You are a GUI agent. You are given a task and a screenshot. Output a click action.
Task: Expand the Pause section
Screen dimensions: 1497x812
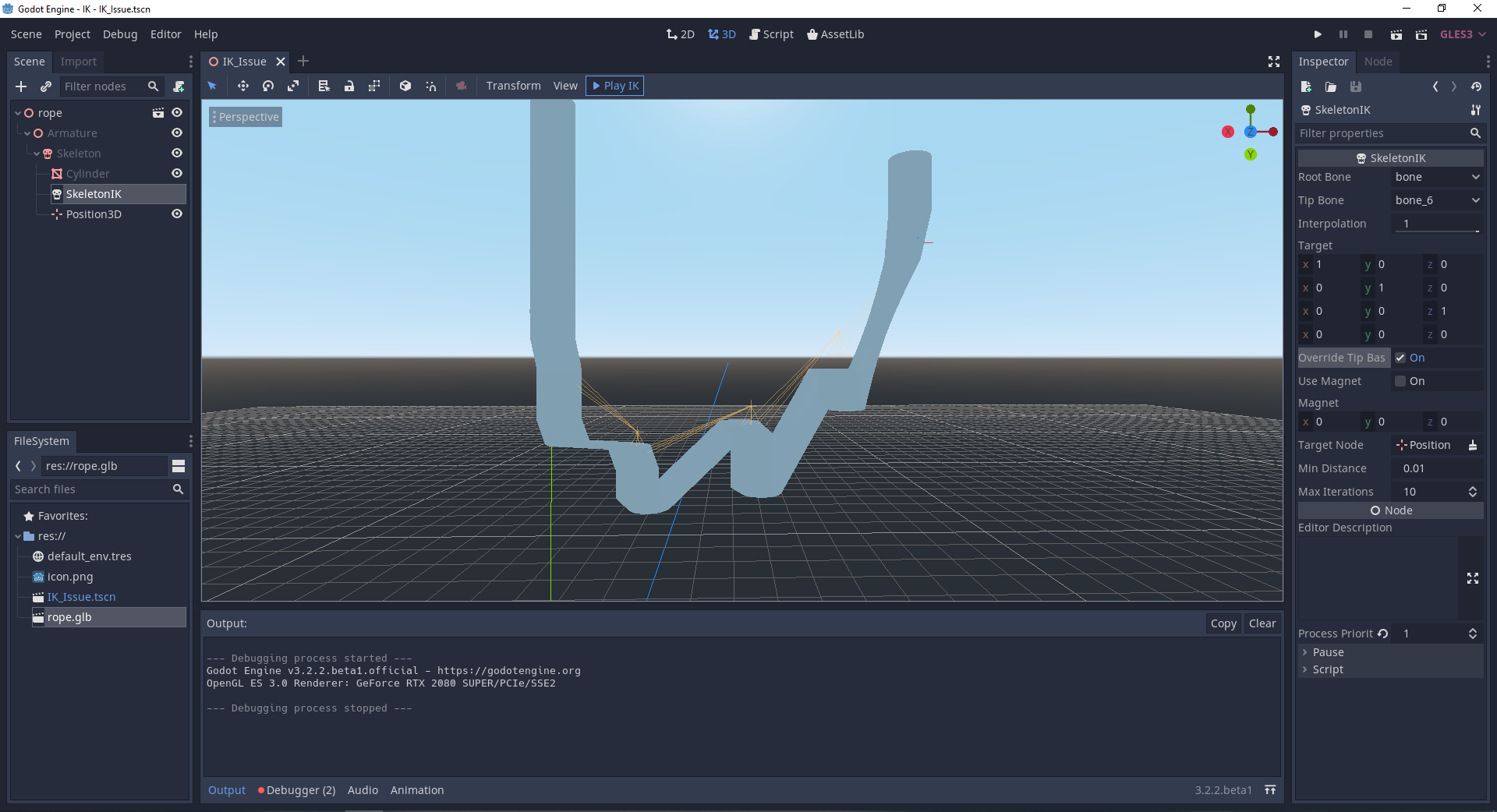(1305, 652)
